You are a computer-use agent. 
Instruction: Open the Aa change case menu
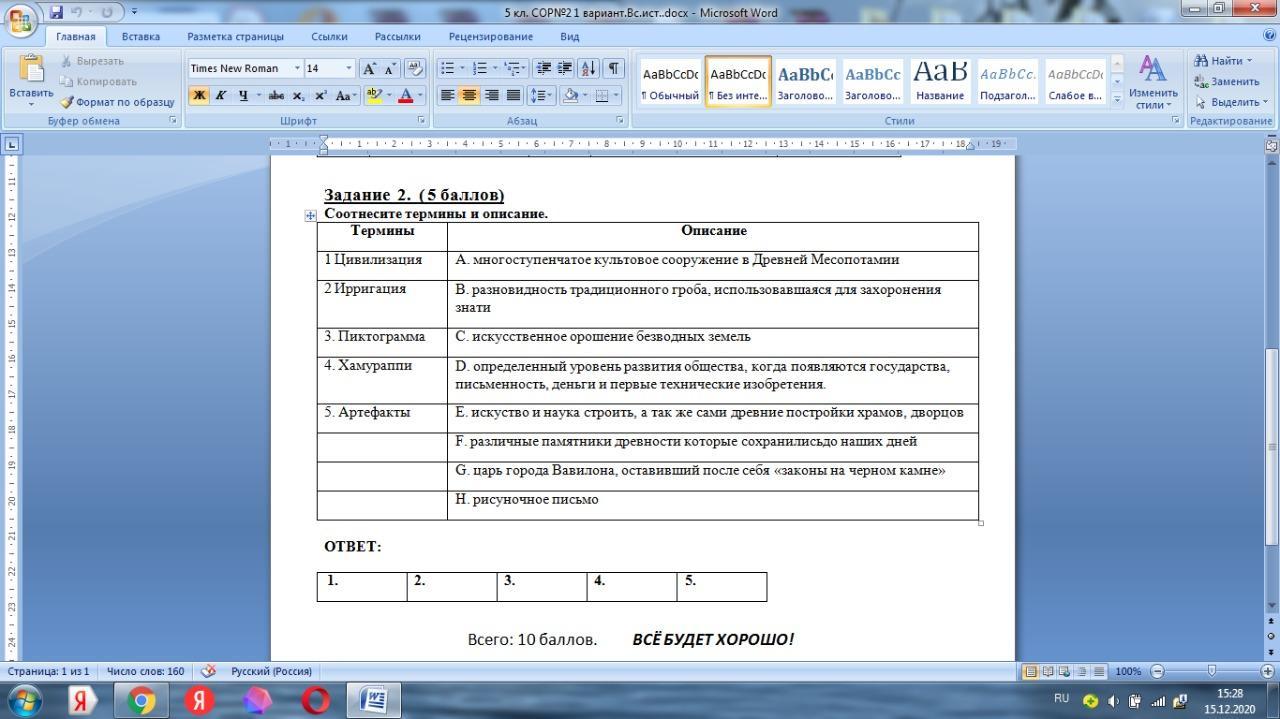[345, 96]
